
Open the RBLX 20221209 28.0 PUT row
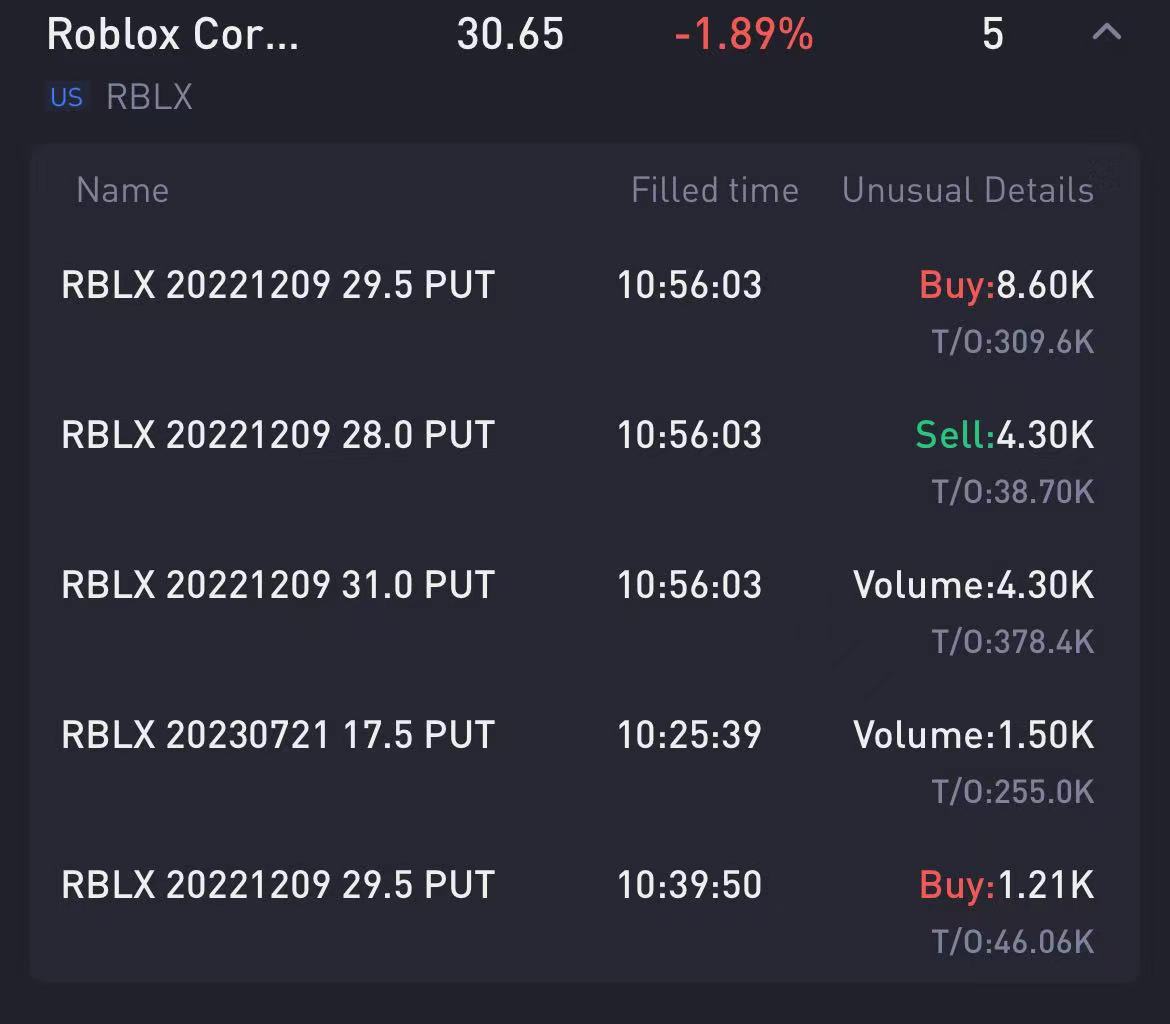(x=278, y=436)
